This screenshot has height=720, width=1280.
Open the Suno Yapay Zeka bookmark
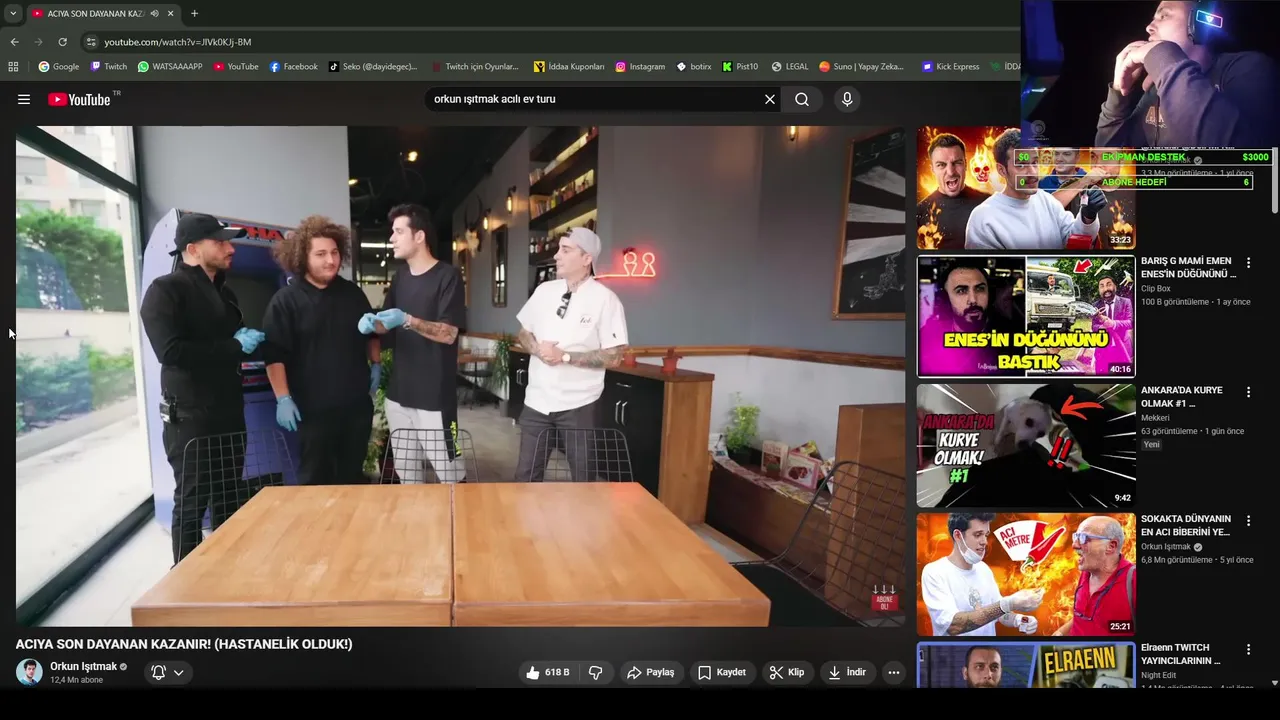(861, 67)
